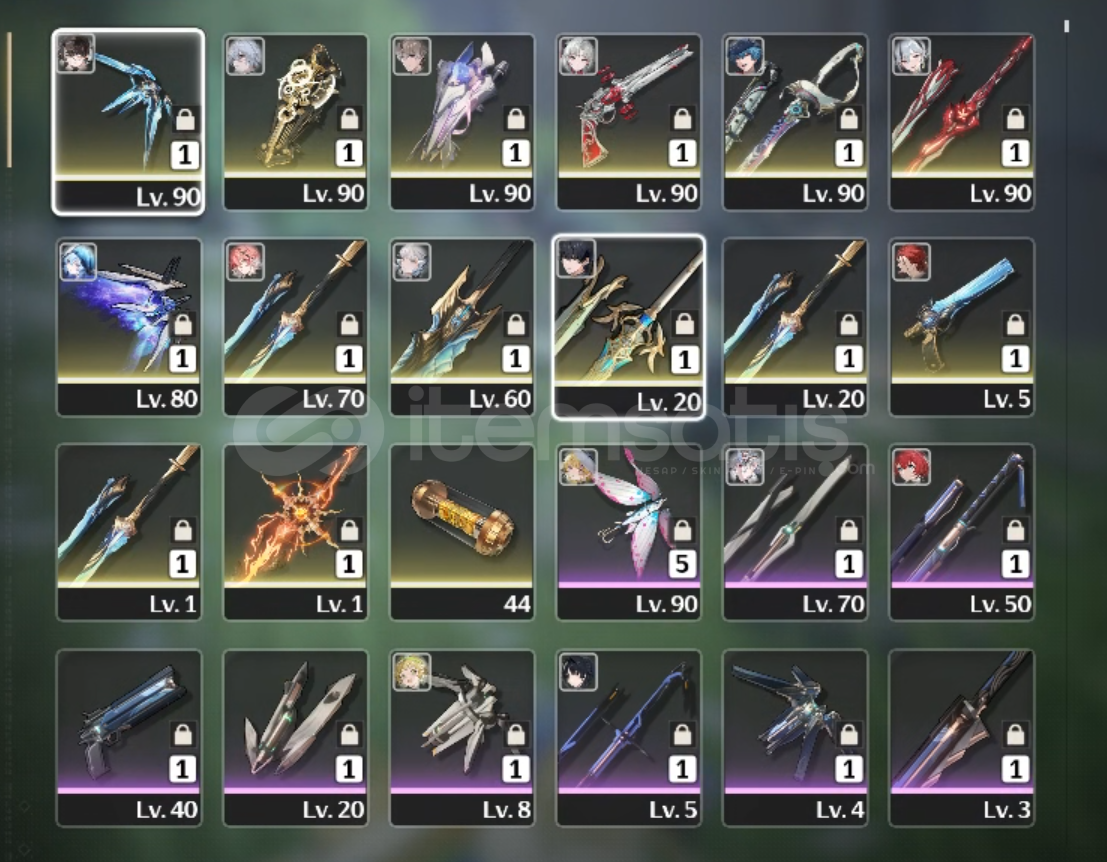Pick the dark blue pistol at Lv. 40
Image resolution: width=1107 pixels, height=862 pixels.
[129, 738]
